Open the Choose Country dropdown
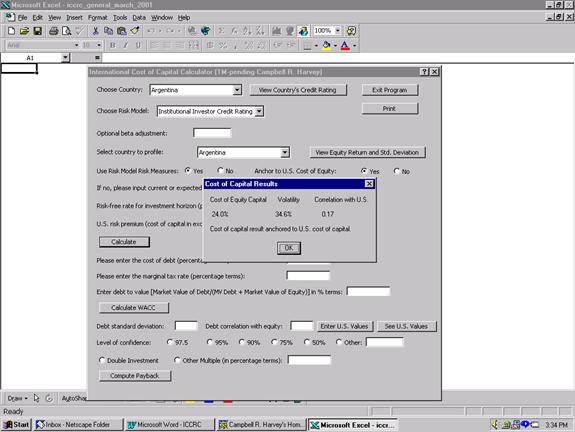This screenshot has width=575, height=432. (237, 90)
